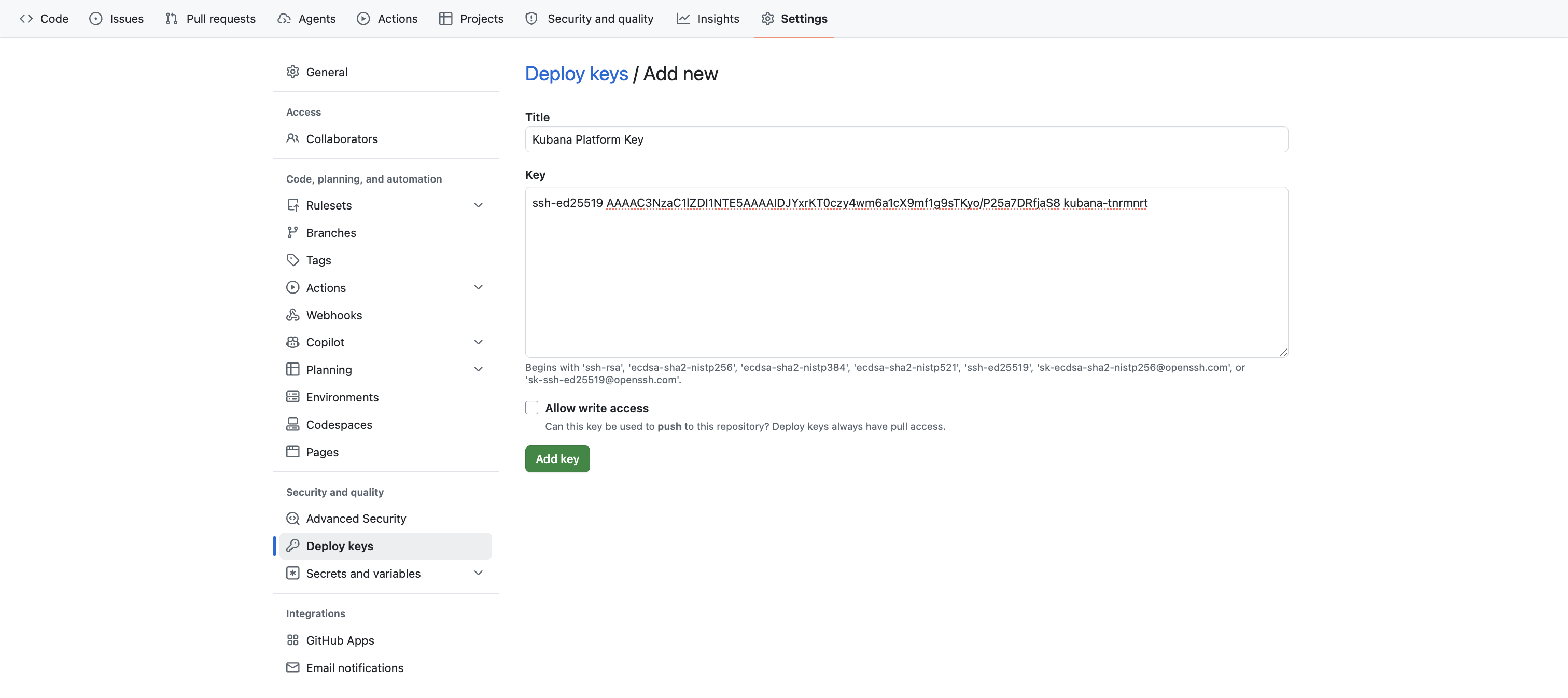The image size is (1568, 698).
Task: Expand the sidebar Actions chevron
Action: 479,287
